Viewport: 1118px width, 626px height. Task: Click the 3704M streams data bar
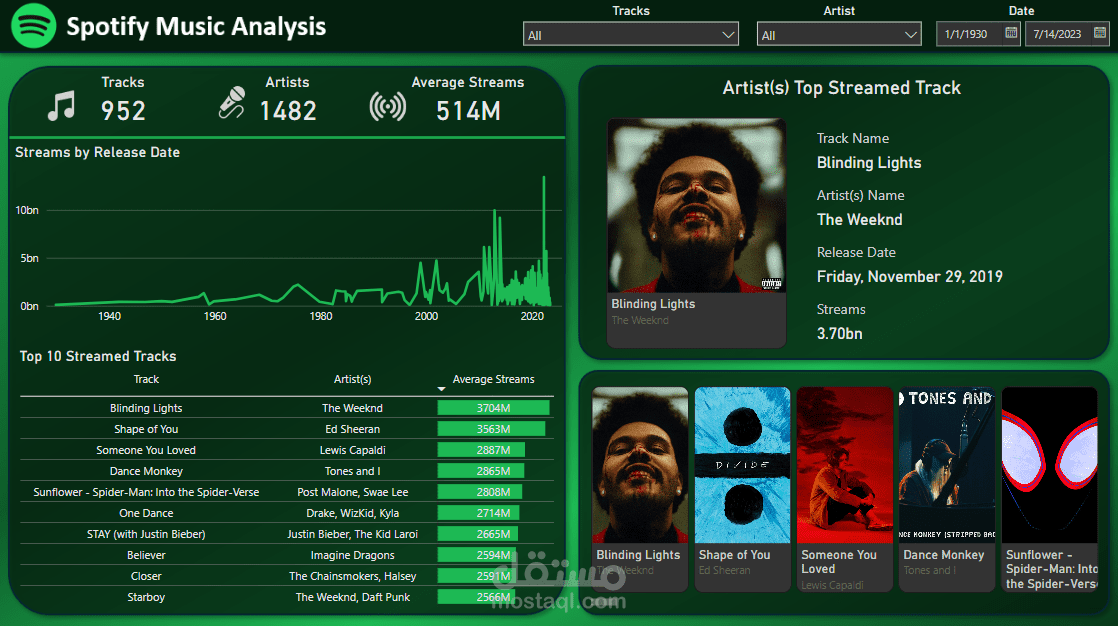click(x=493, y=408)
